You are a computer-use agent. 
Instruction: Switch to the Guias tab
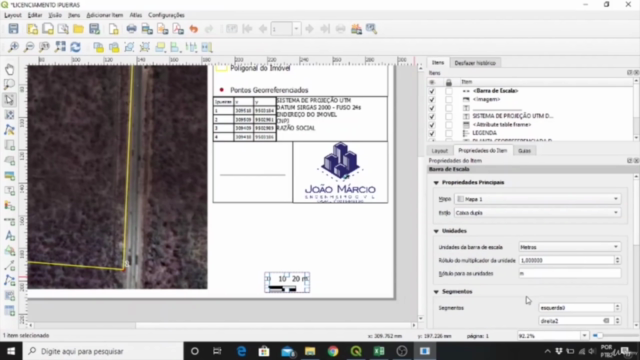click(524, 151)
